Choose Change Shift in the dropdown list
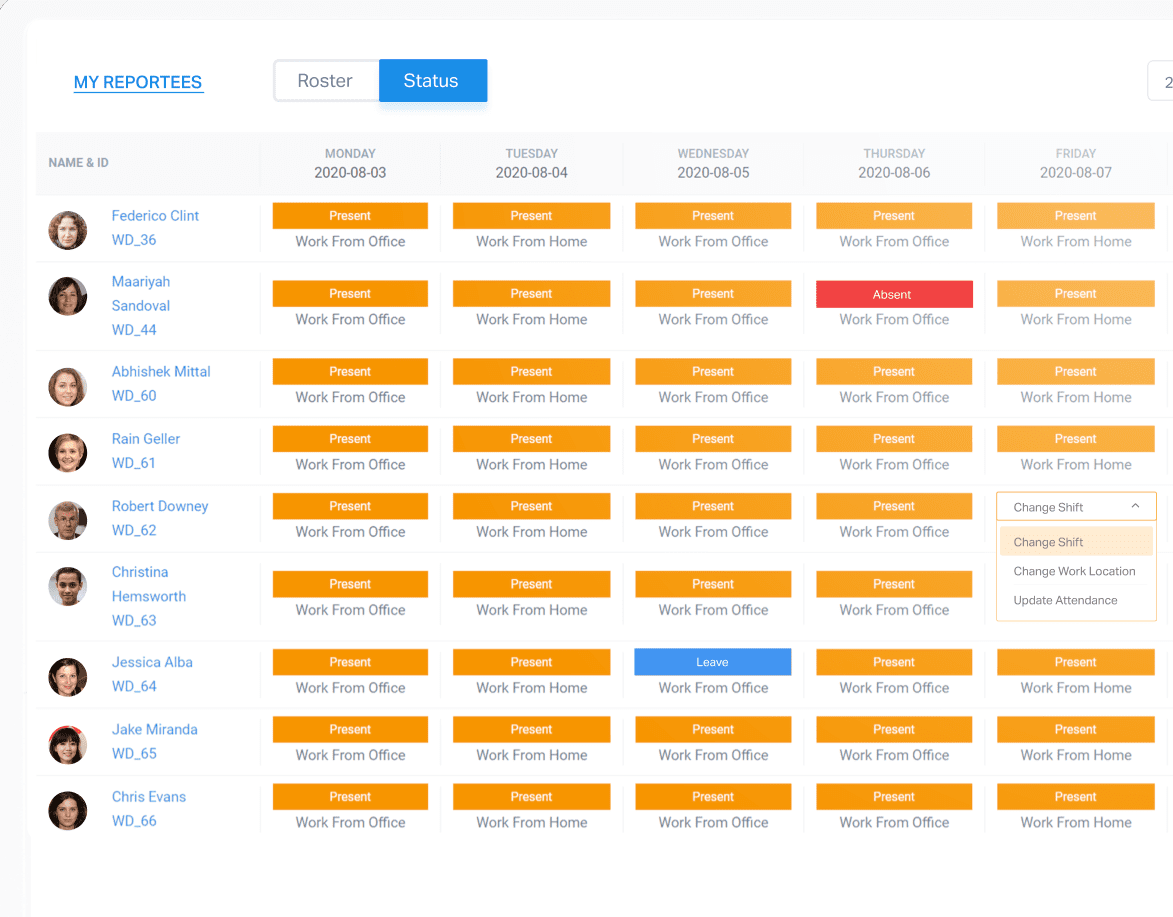Screen dimensions: 1173x917 pyautogui.click(x=1076, y=542)
